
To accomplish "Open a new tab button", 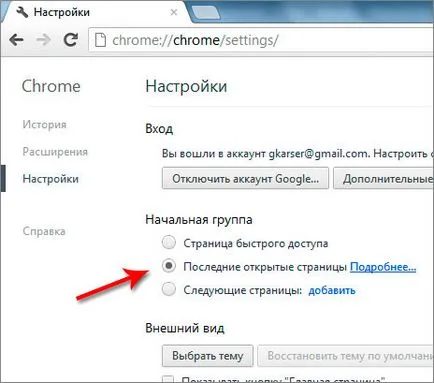I will (x=206, y=12).
